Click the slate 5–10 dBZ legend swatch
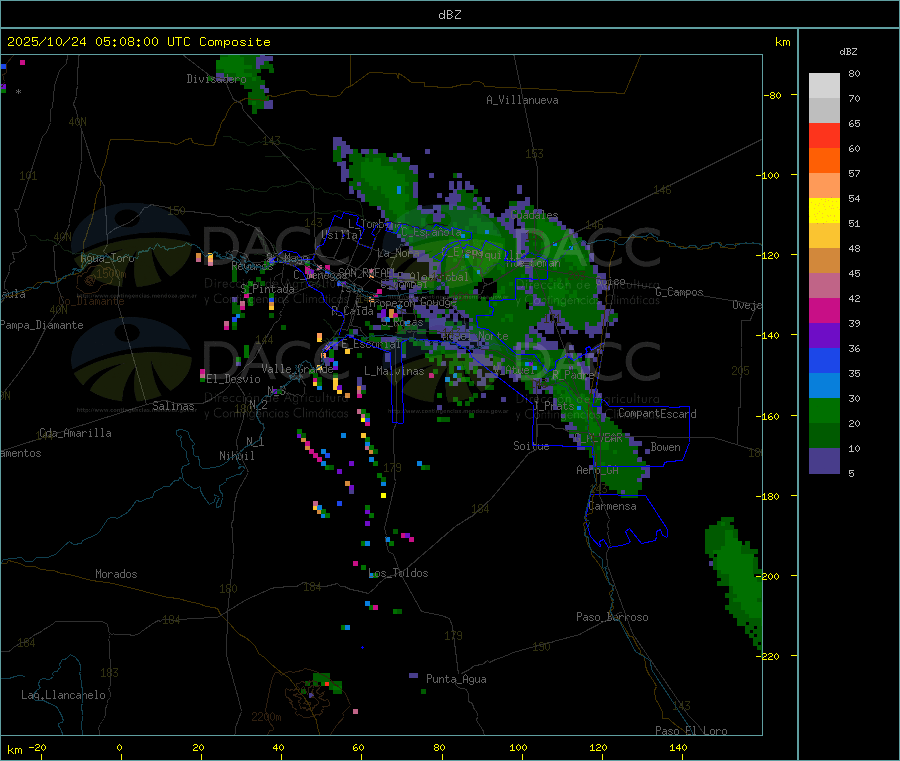900x761 pixels. point(824,461)
